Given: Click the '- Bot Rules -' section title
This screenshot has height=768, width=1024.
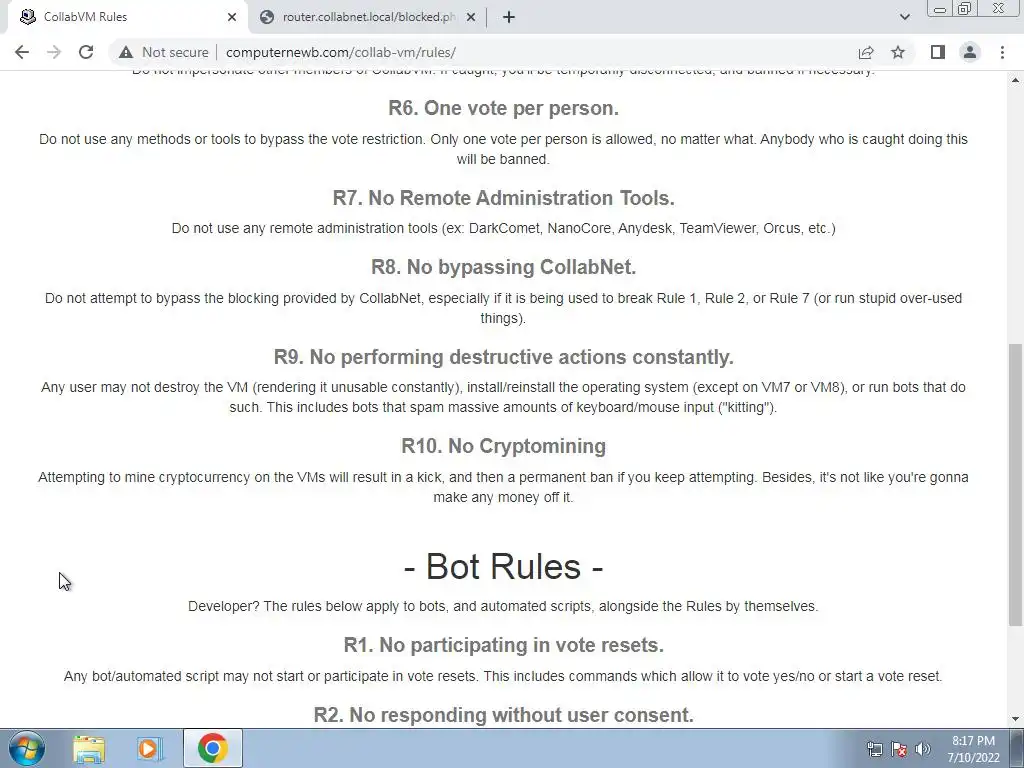Looking at the screenshot, I should (504, 566).
